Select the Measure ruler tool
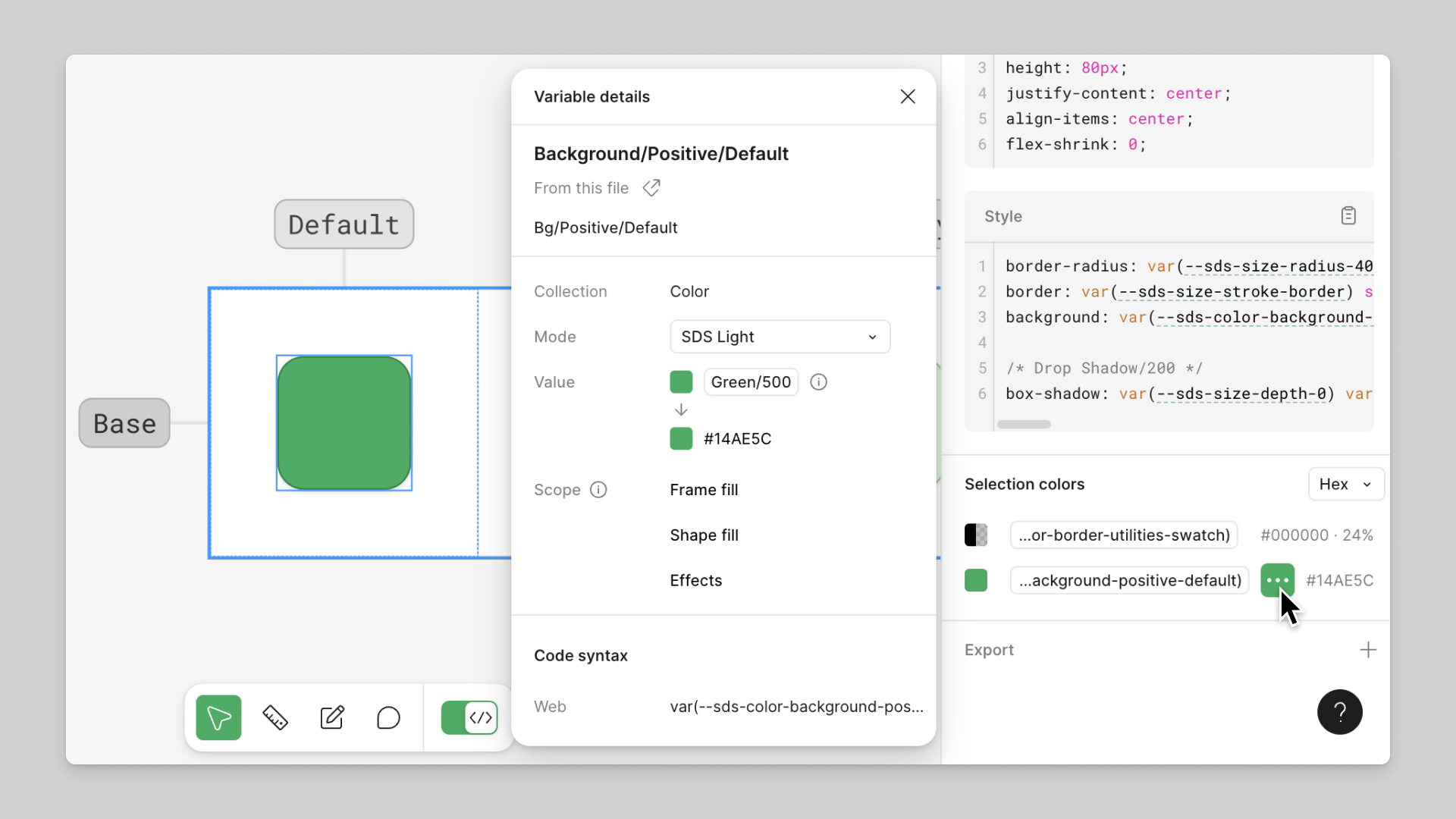The height and width of the screenshot is (819, 1456). 275,717
